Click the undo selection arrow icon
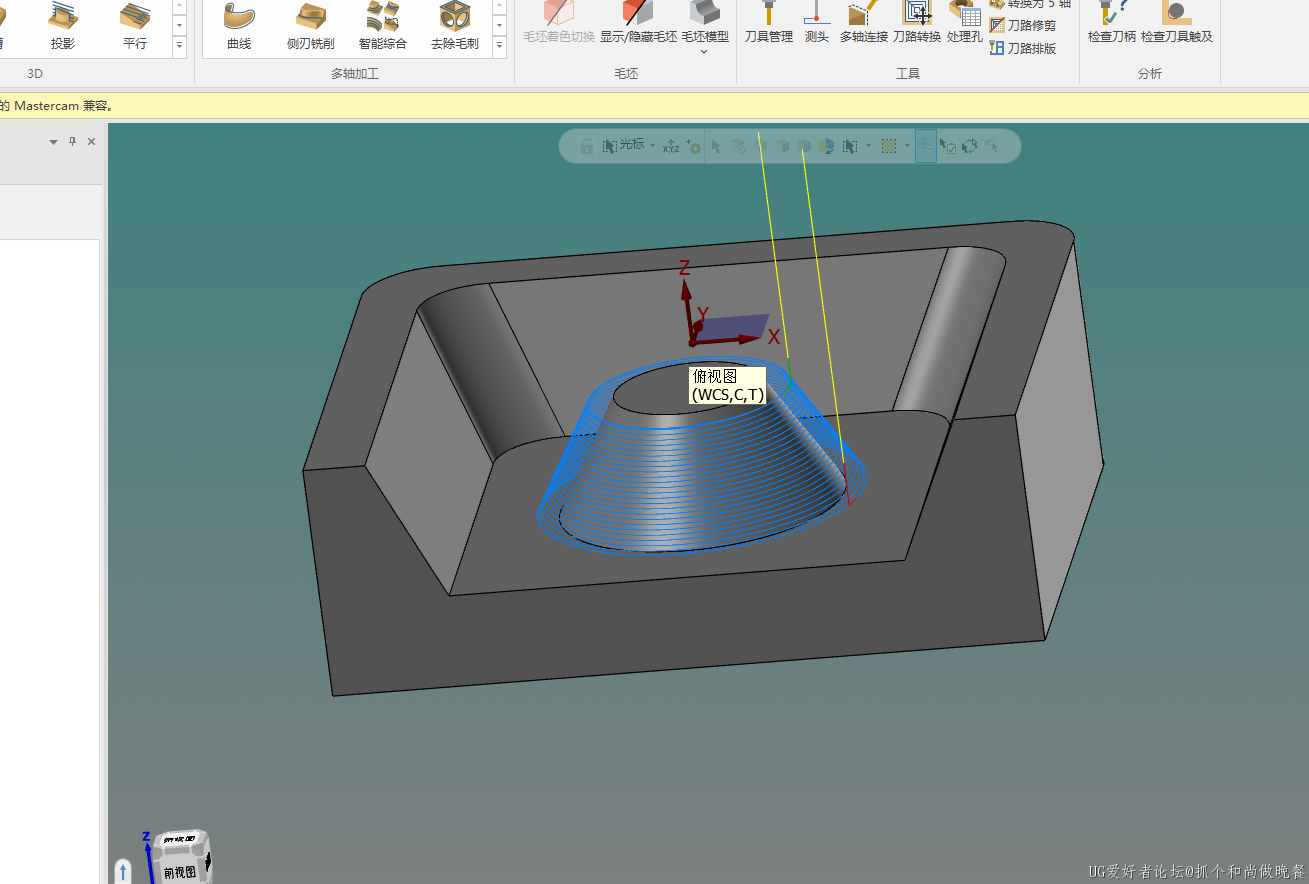This screenshot has width=1309, height=884. click(x=991, y=146)
